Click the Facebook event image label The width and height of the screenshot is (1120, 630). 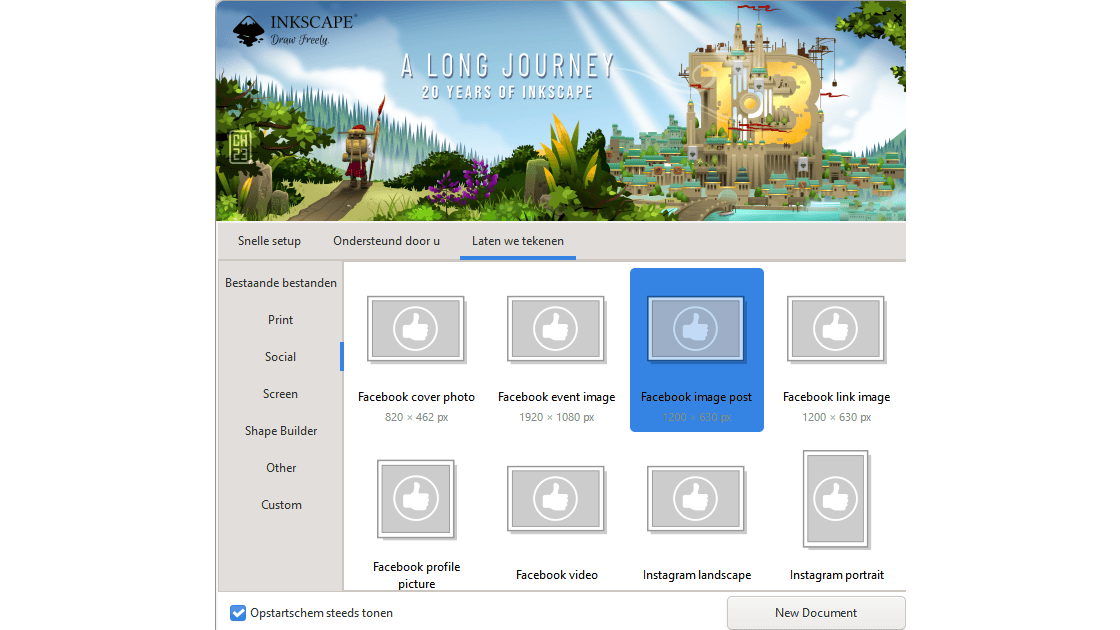[x=556, y=397]
